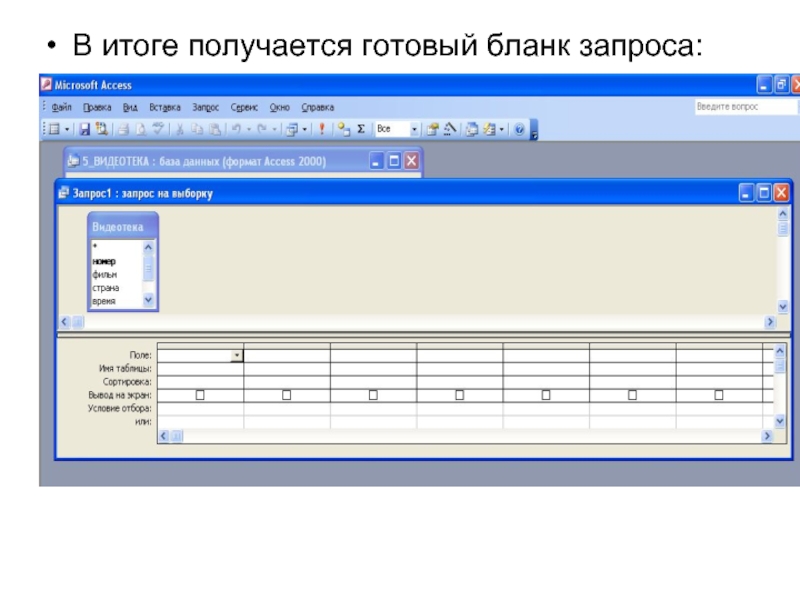Open the Запрос menu

point(205,107)
